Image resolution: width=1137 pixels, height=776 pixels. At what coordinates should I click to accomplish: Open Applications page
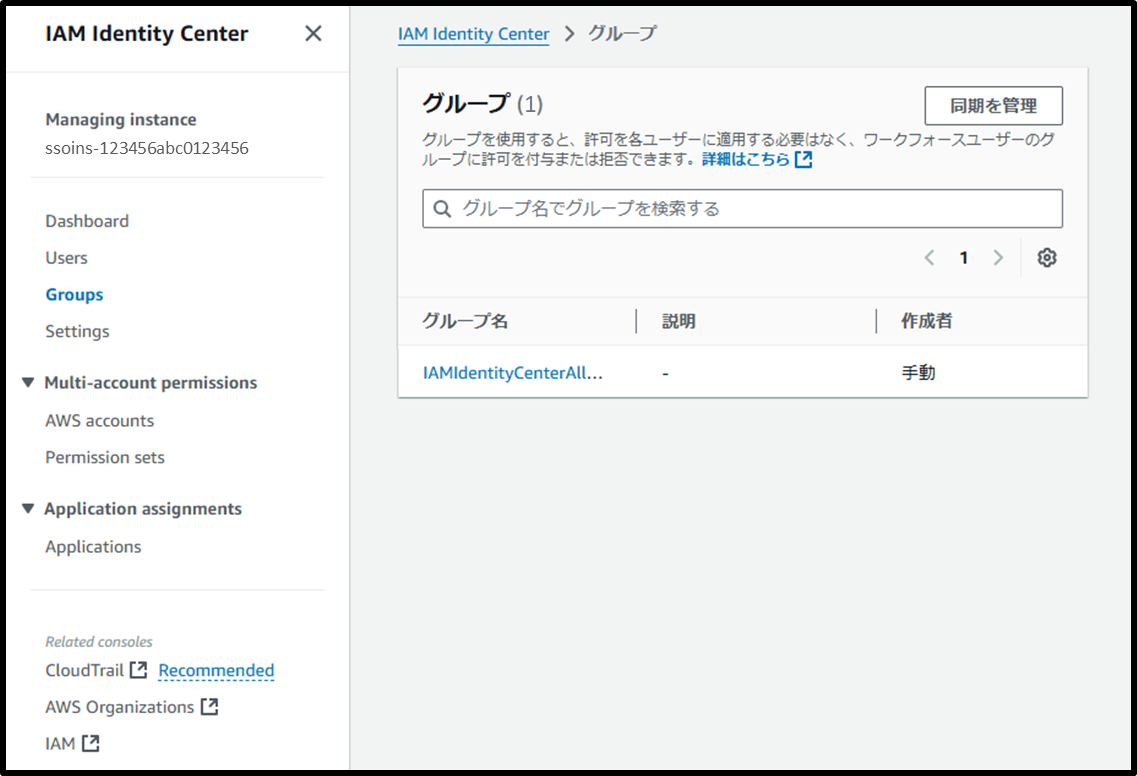(x=93, y=547)
